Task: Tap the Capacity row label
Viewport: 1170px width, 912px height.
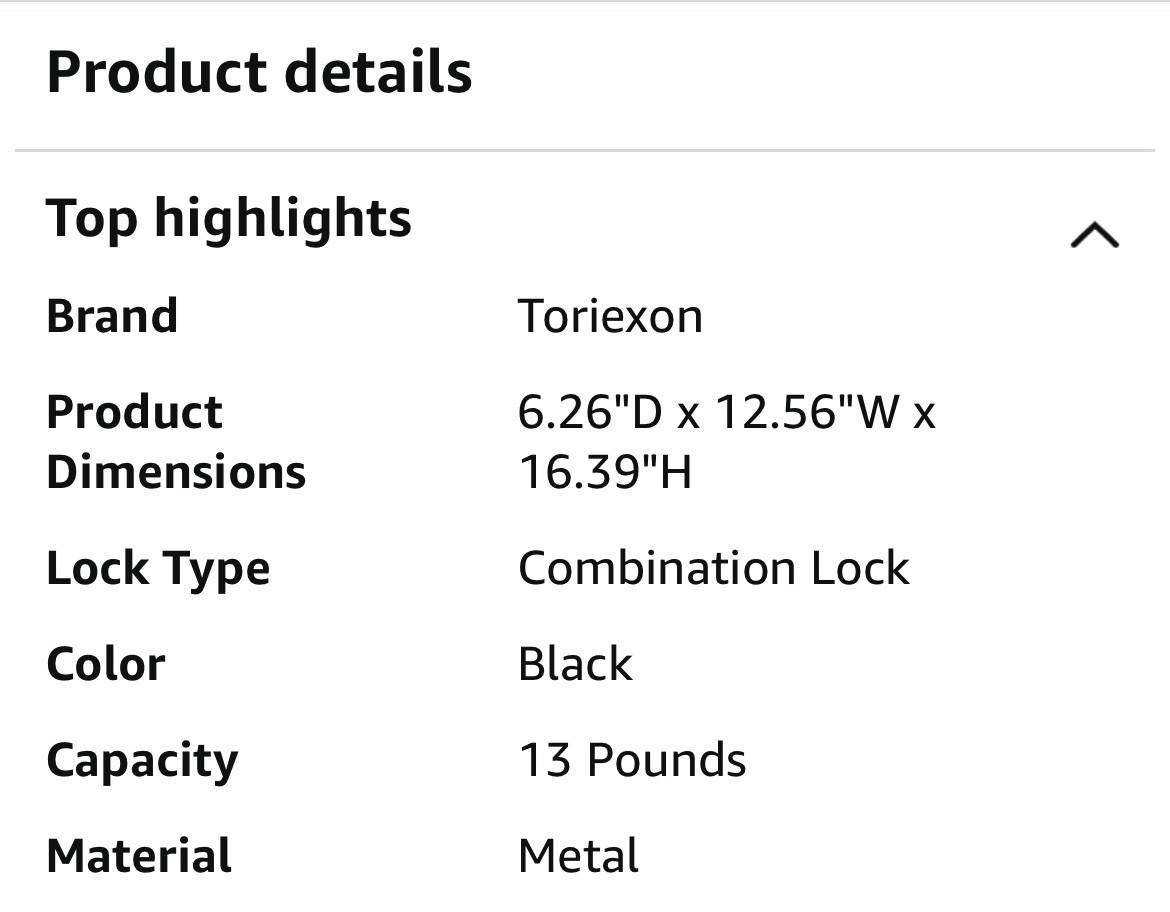Action: (x=142, y=761)
